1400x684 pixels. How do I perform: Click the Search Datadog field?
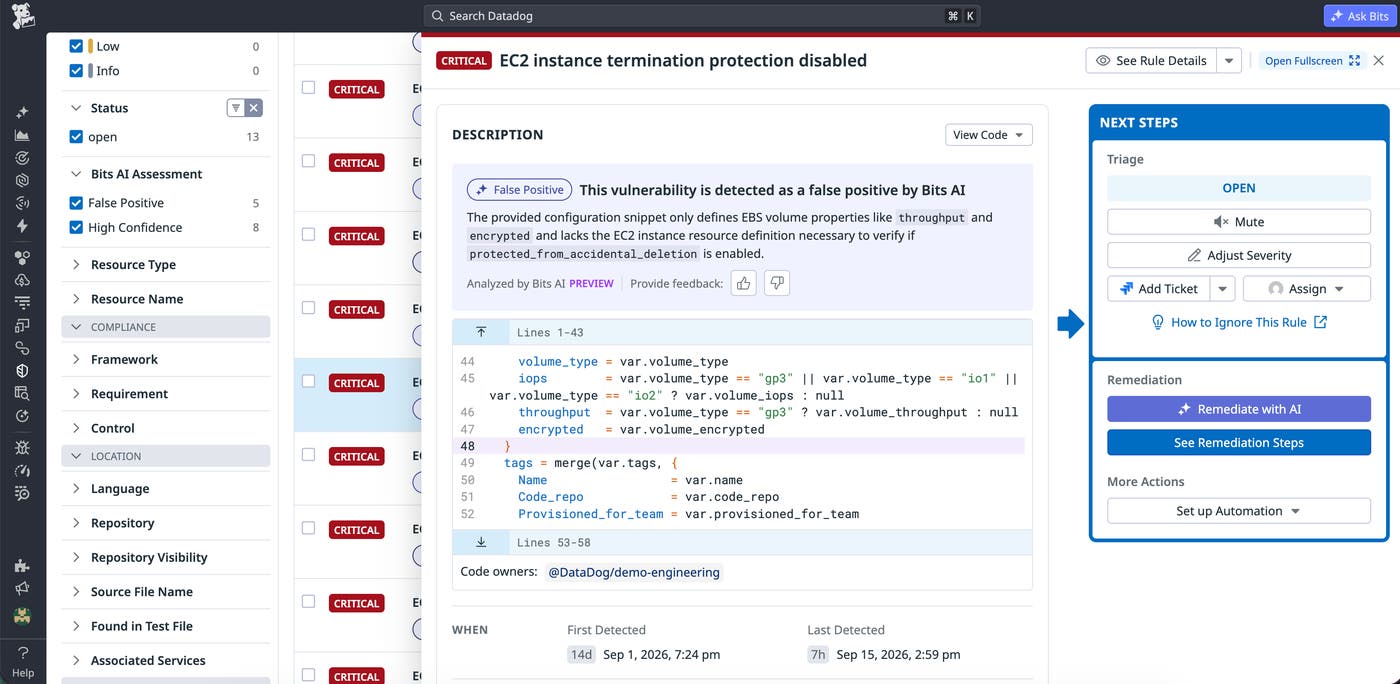[x=702, y=16]
